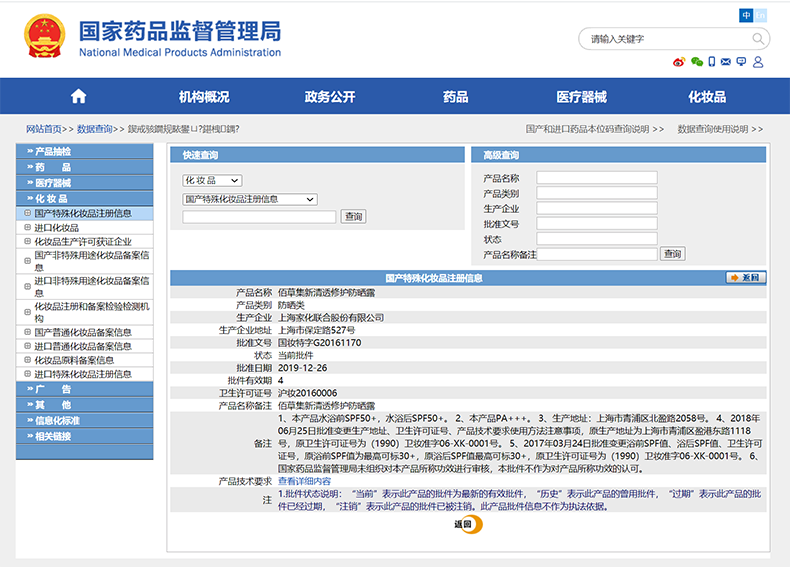Open the 化妆品 category dropdown
Viewport: 790px width, 567px height.
(212, 180)
